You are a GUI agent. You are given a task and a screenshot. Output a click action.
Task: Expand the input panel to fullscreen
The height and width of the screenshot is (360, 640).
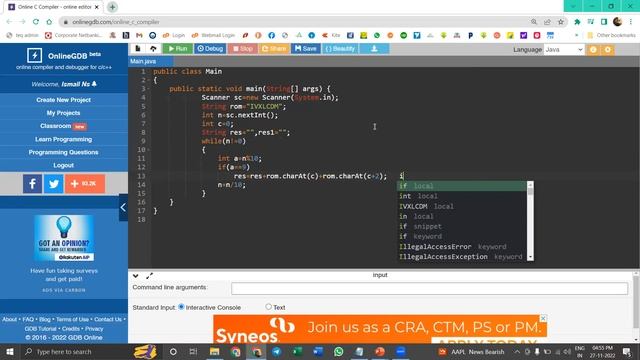(x=149, y=276)
